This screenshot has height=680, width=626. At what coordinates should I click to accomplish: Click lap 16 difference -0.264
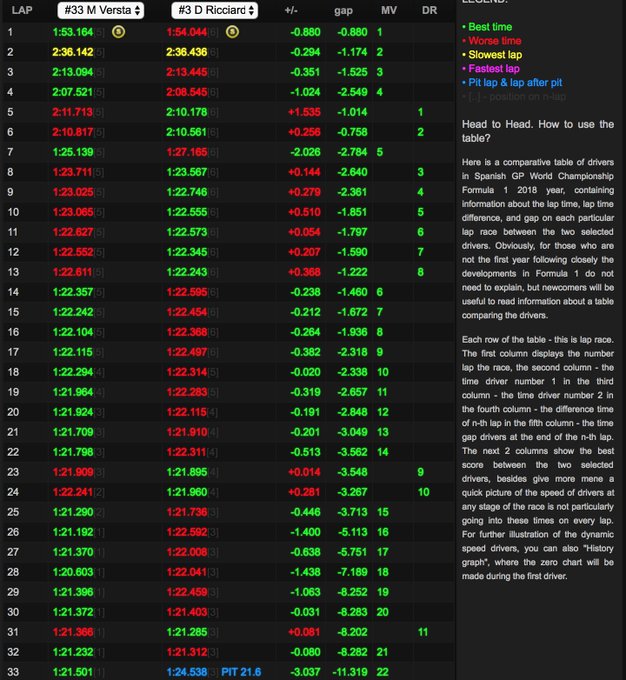pos(305,332)
